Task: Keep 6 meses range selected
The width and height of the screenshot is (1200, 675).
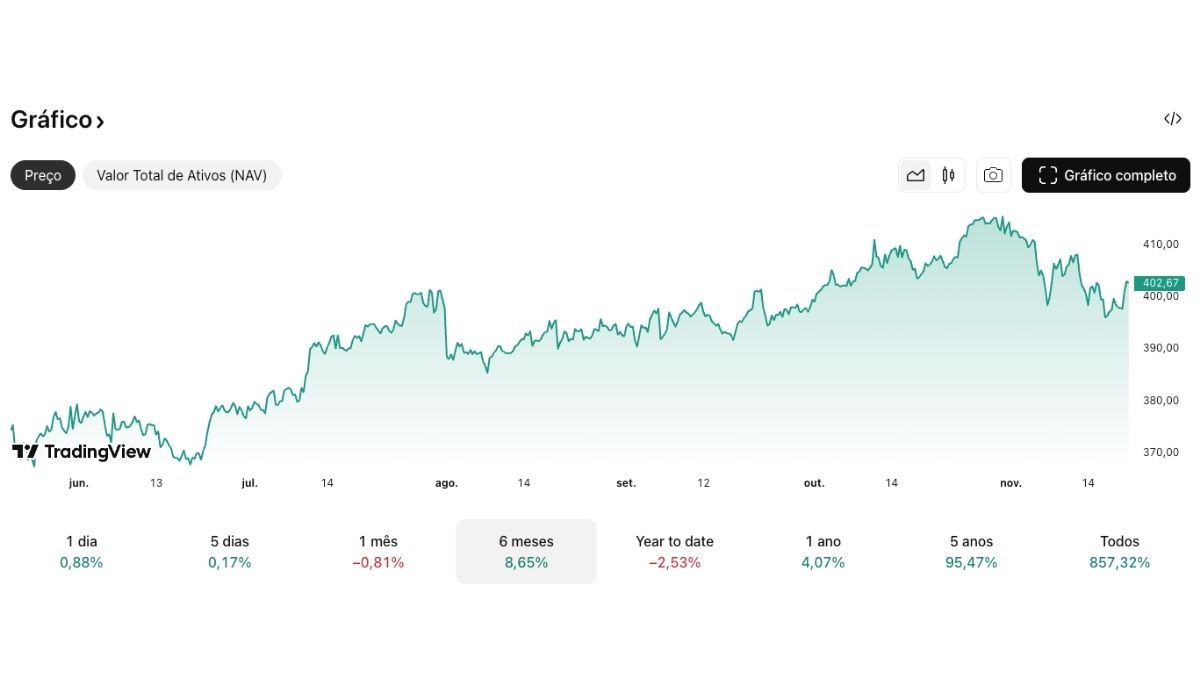Action: pyautogui.click(x=526, y=551)
